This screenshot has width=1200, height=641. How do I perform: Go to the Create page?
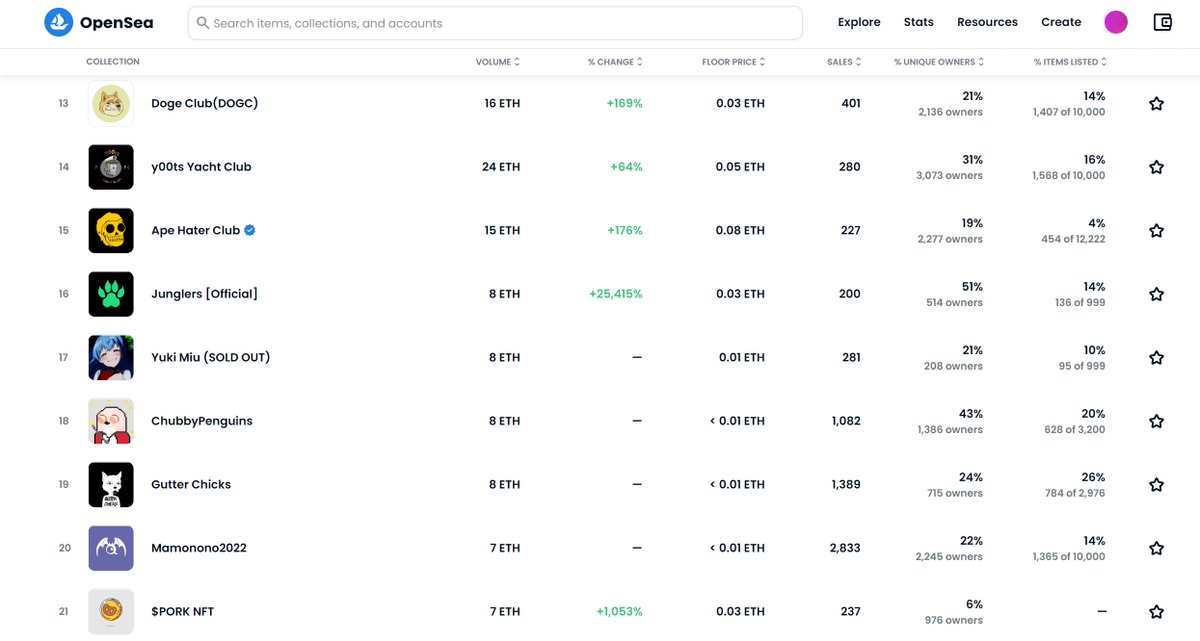coord(1061,22)
